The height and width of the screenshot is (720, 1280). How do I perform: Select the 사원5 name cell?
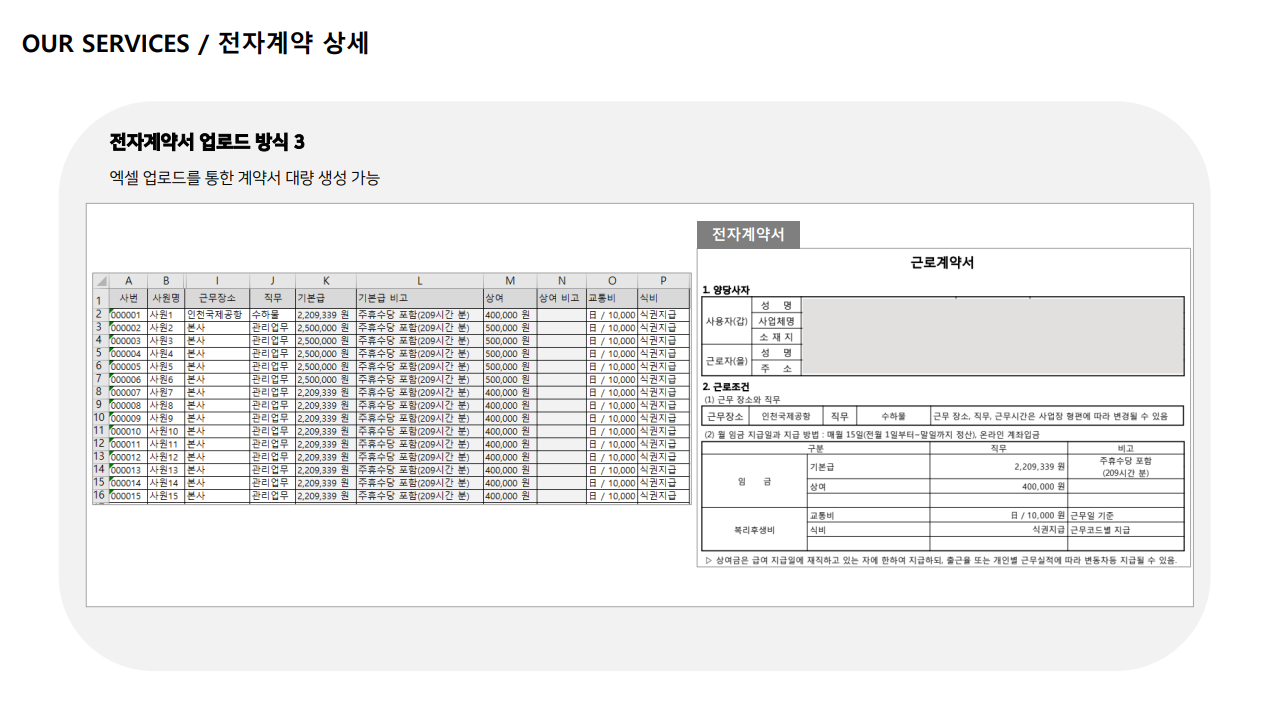pos(166,366)
